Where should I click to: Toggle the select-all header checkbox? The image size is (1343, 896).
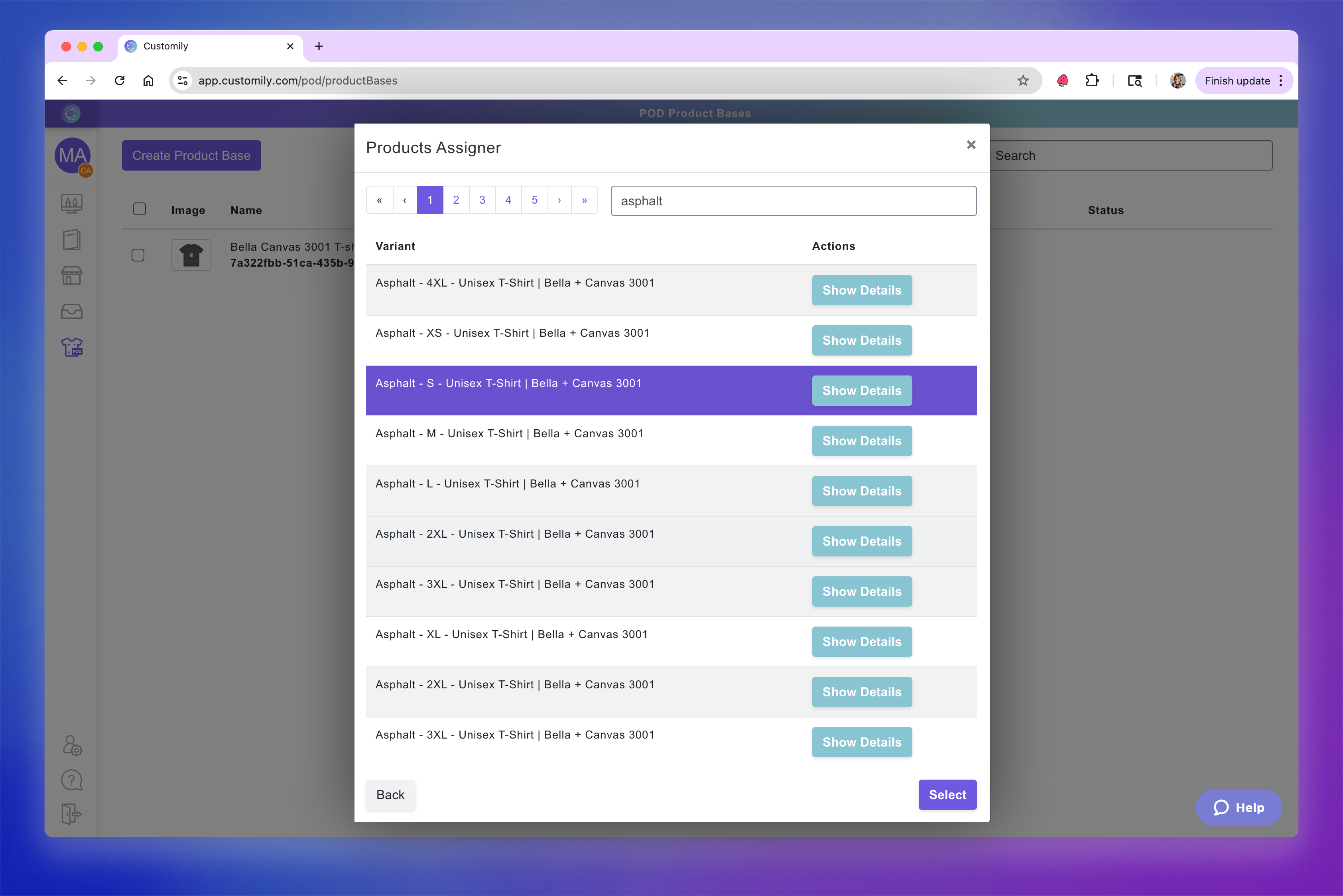click(x=140, y=209)
